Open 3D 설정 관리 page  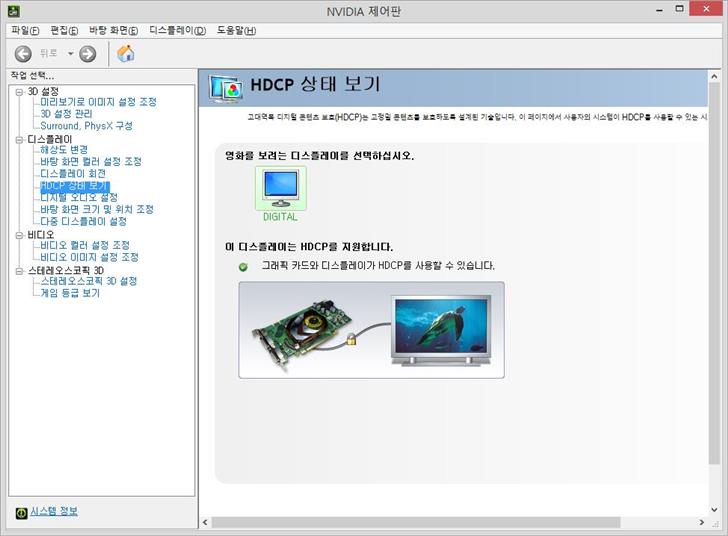point(66,114)
